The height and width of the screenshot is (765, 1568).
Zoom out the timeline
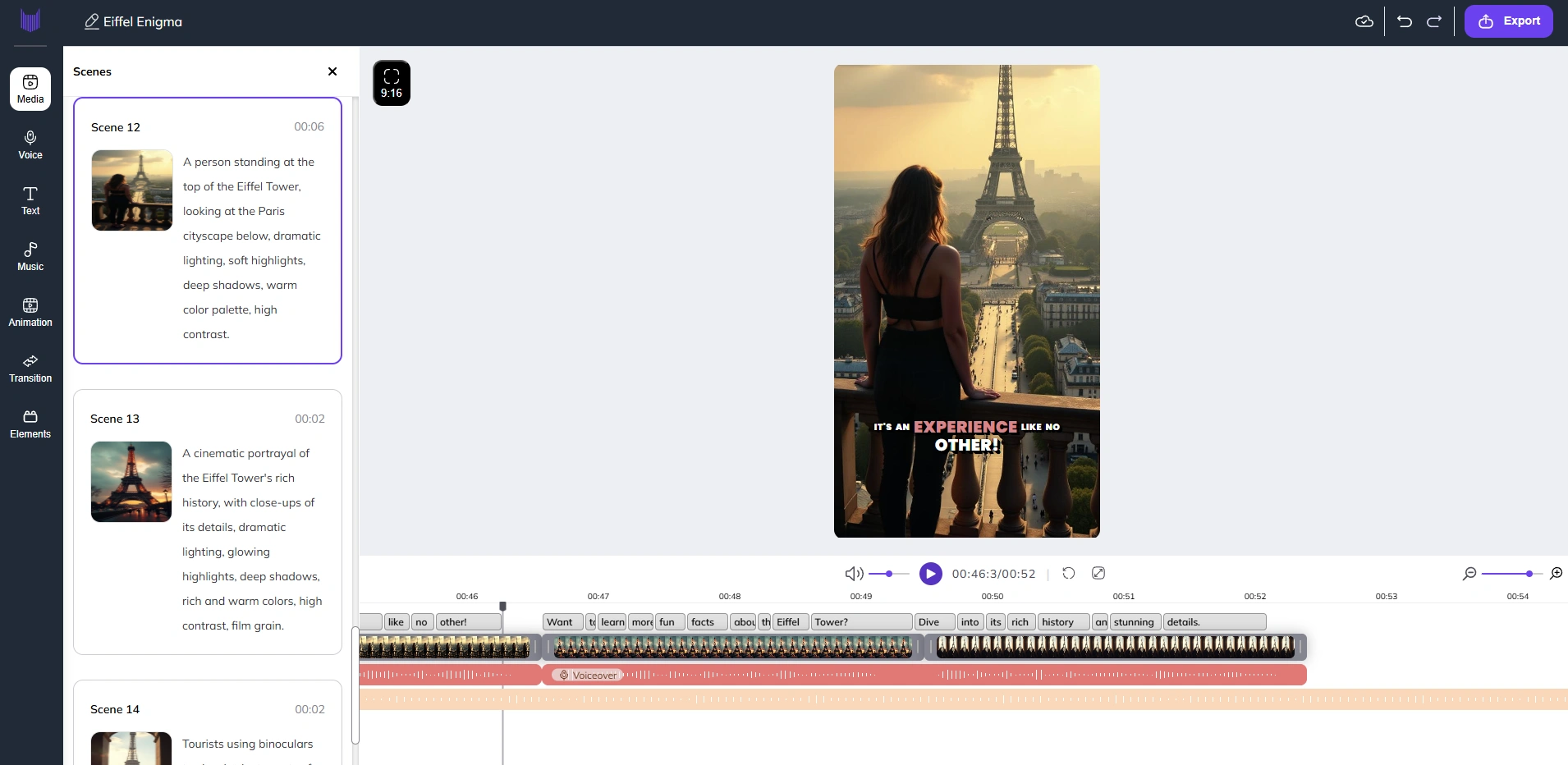pos(1469,574)
